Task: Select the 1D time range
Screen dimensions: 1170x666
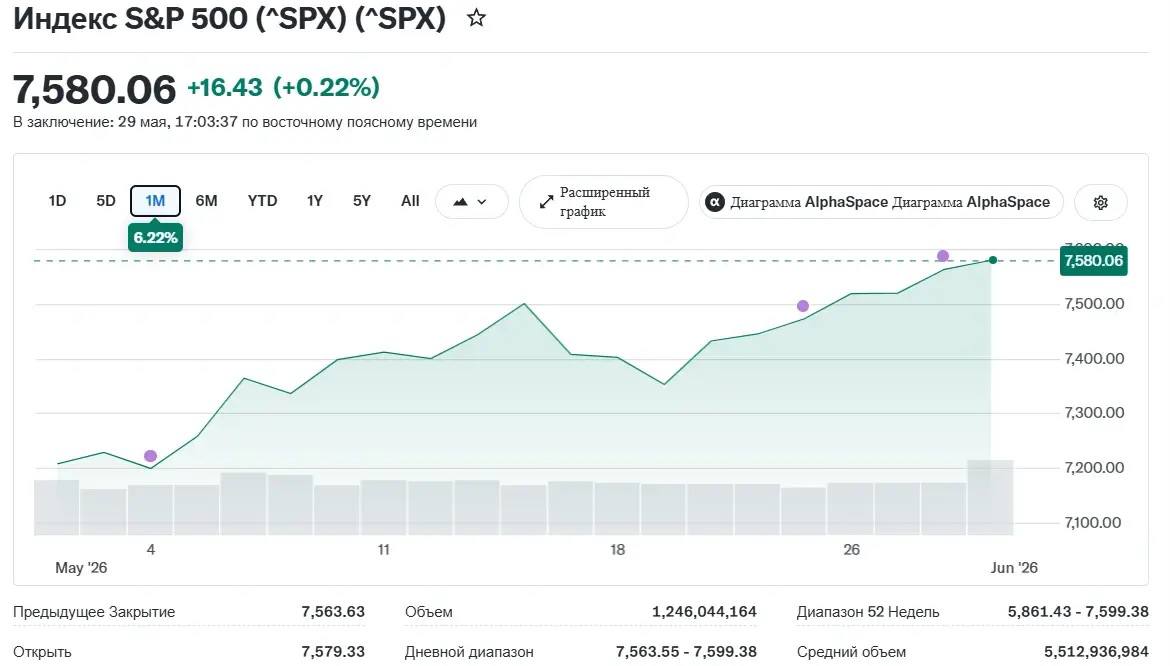Action: coord(57,201)
